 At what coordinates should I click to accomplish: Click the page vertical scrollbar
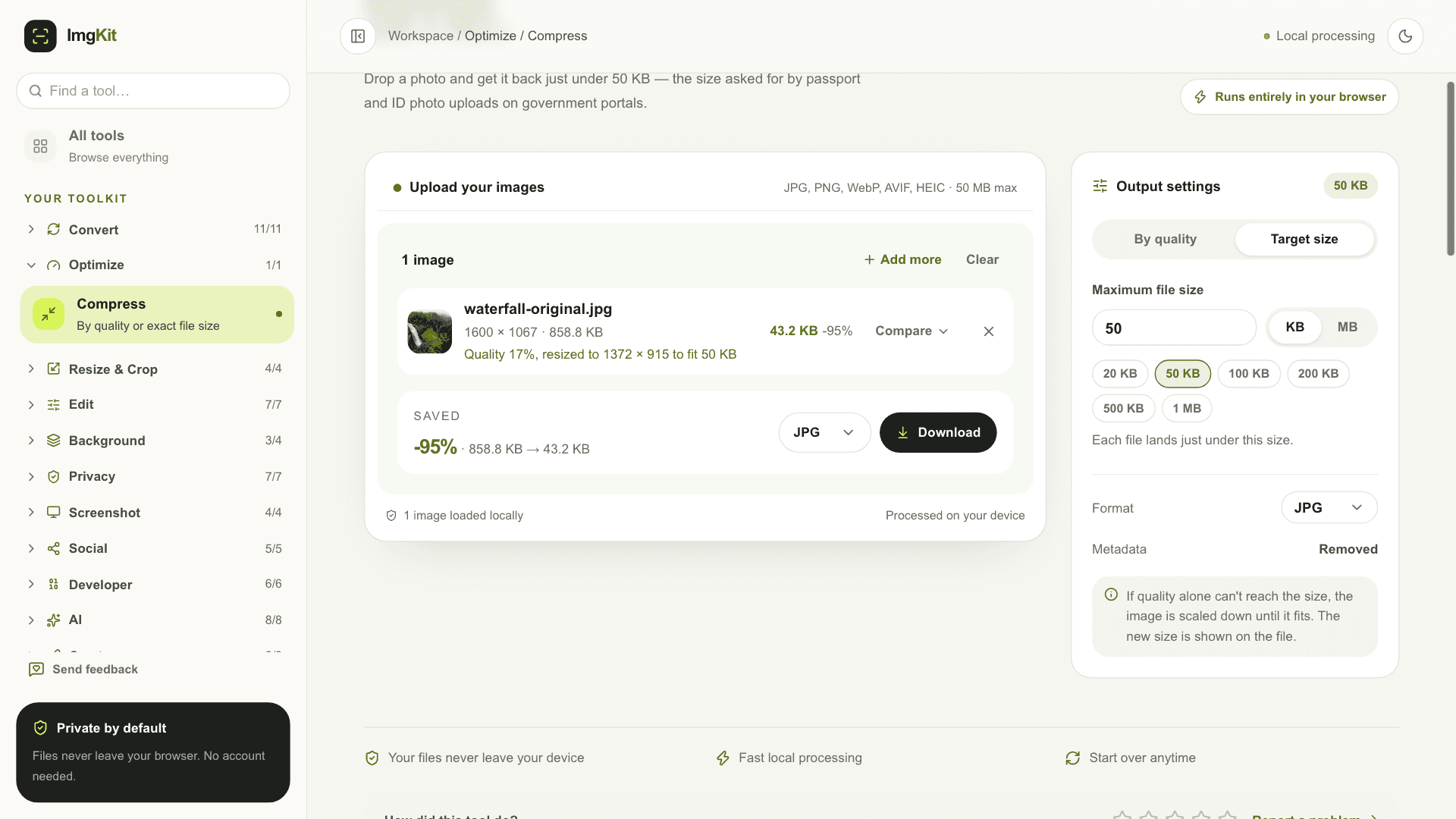click(x=1450, y=168)
